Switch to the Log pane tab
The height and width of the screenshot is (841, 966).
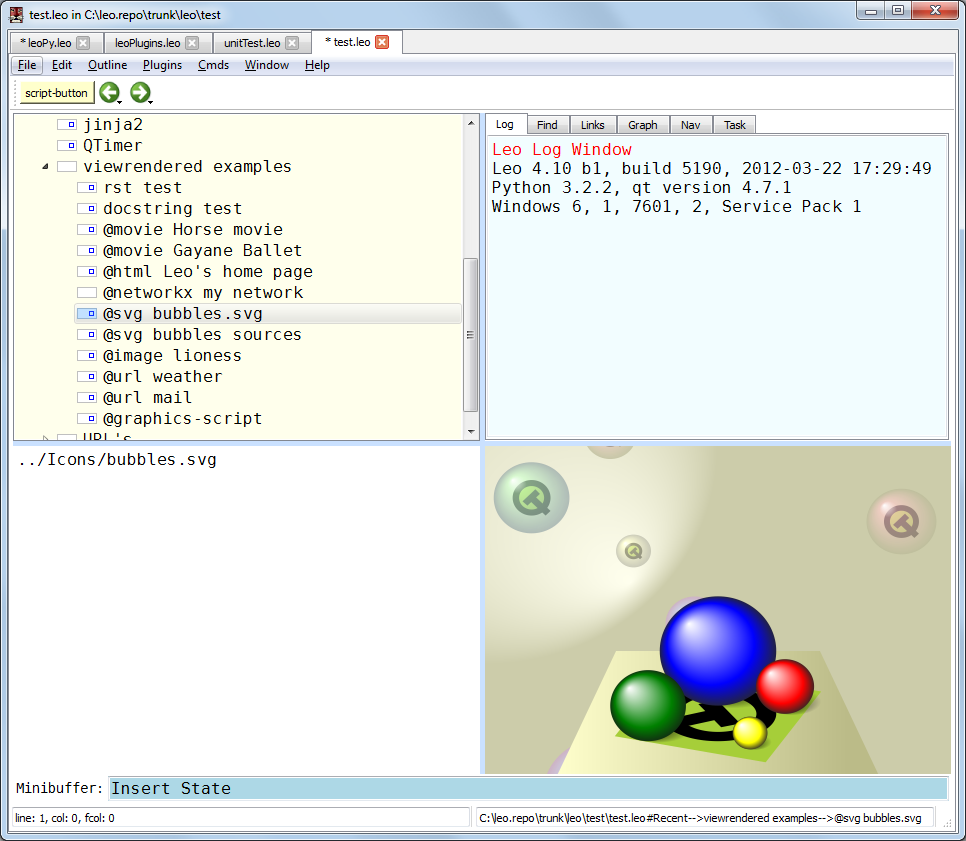coord(505,124)
